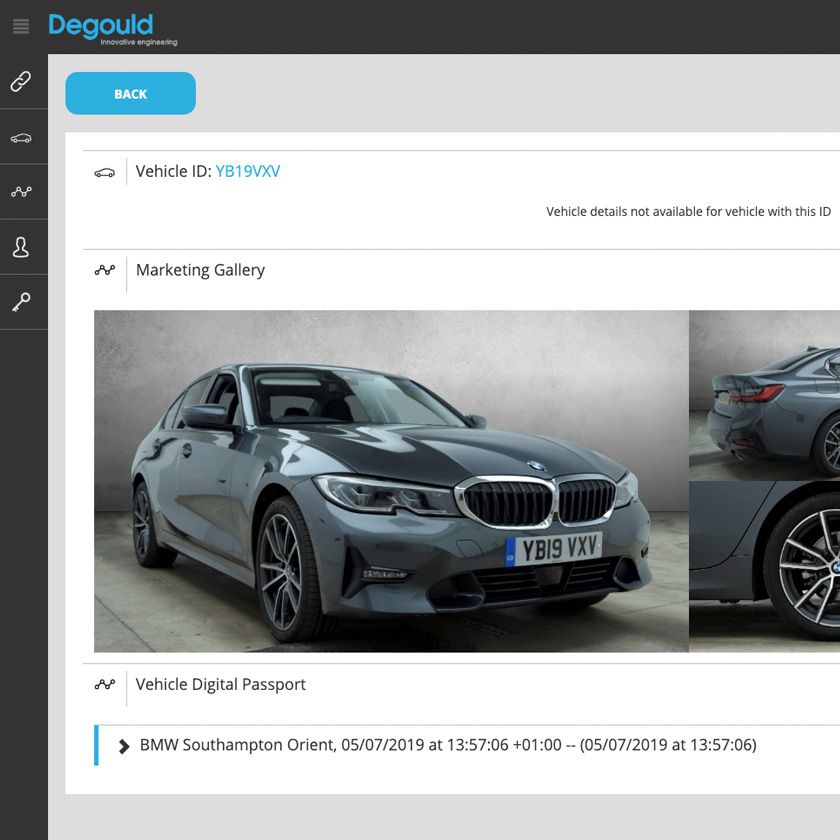
Task: Open the front view BMW photo
Action: pyautogui.click(x=391, y=481)
